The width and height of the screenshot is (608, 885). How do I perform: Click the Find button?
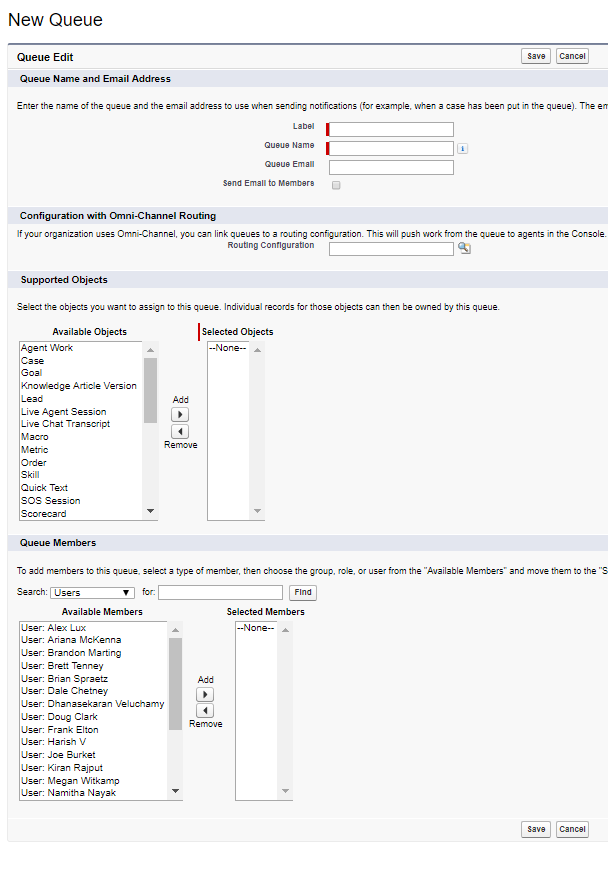pyautogui.click(x=303, y=592)
